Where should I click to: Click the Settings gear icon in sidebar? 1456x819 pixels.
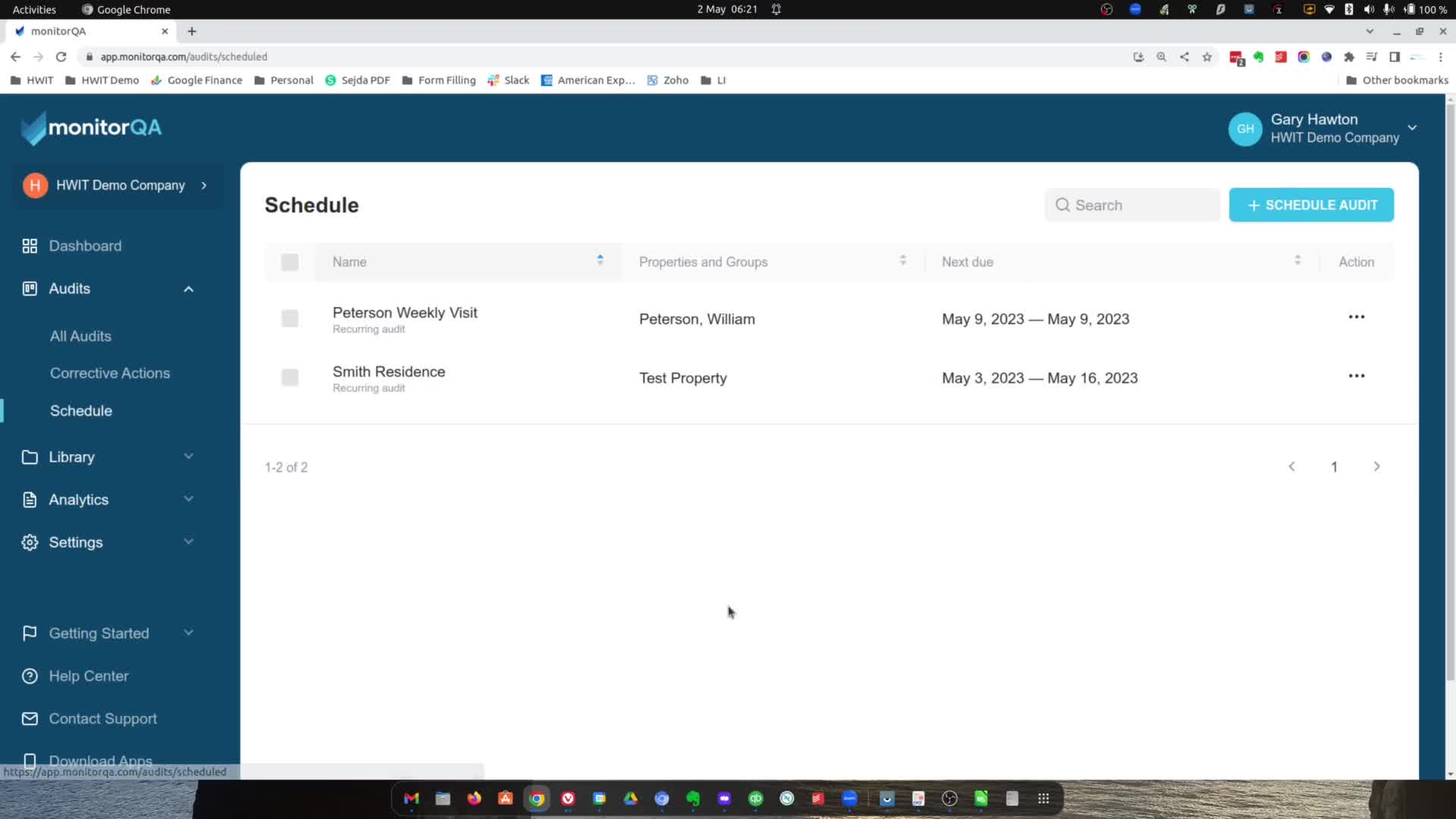tap(29, 541)
